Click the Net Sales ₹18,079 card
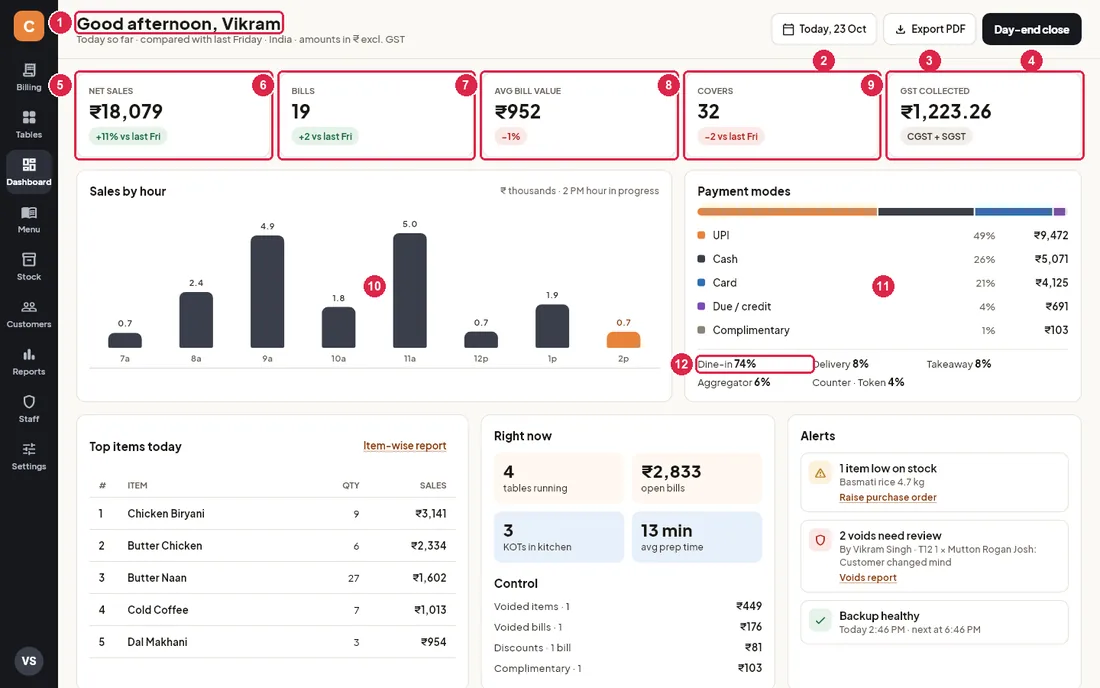This screenshot has width=1100, height=688. click(x=174, y=115)
